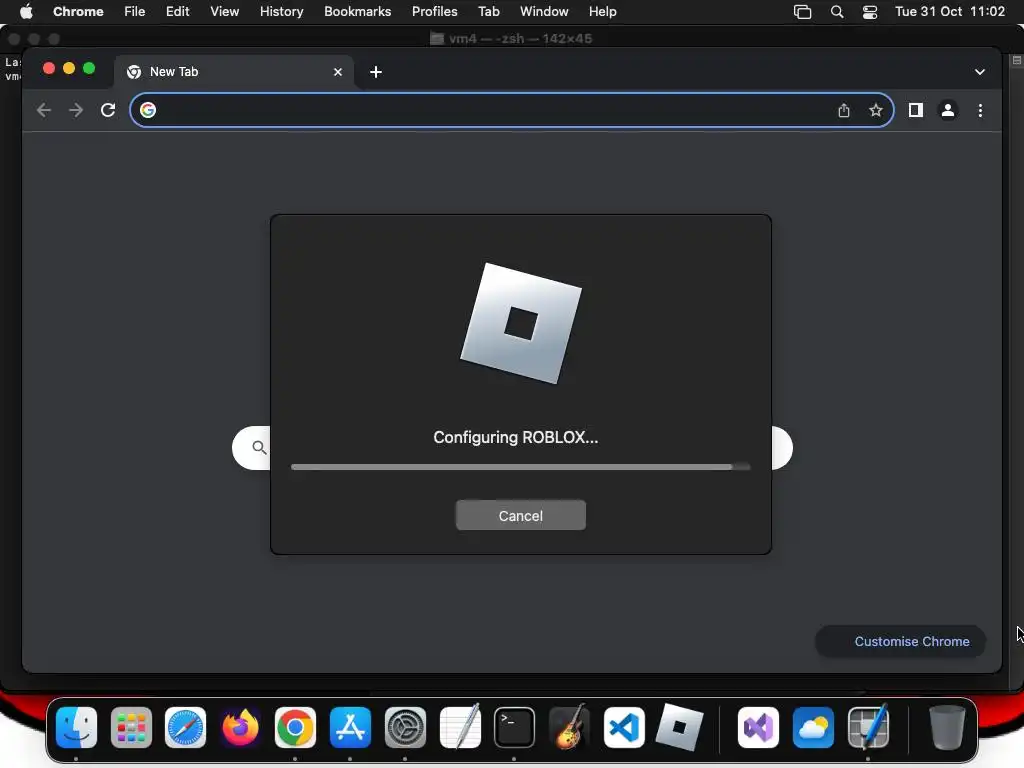This screenshot has height=768, width=1024.
Task: Click the date and time in the menu bar
Action: 950,11
